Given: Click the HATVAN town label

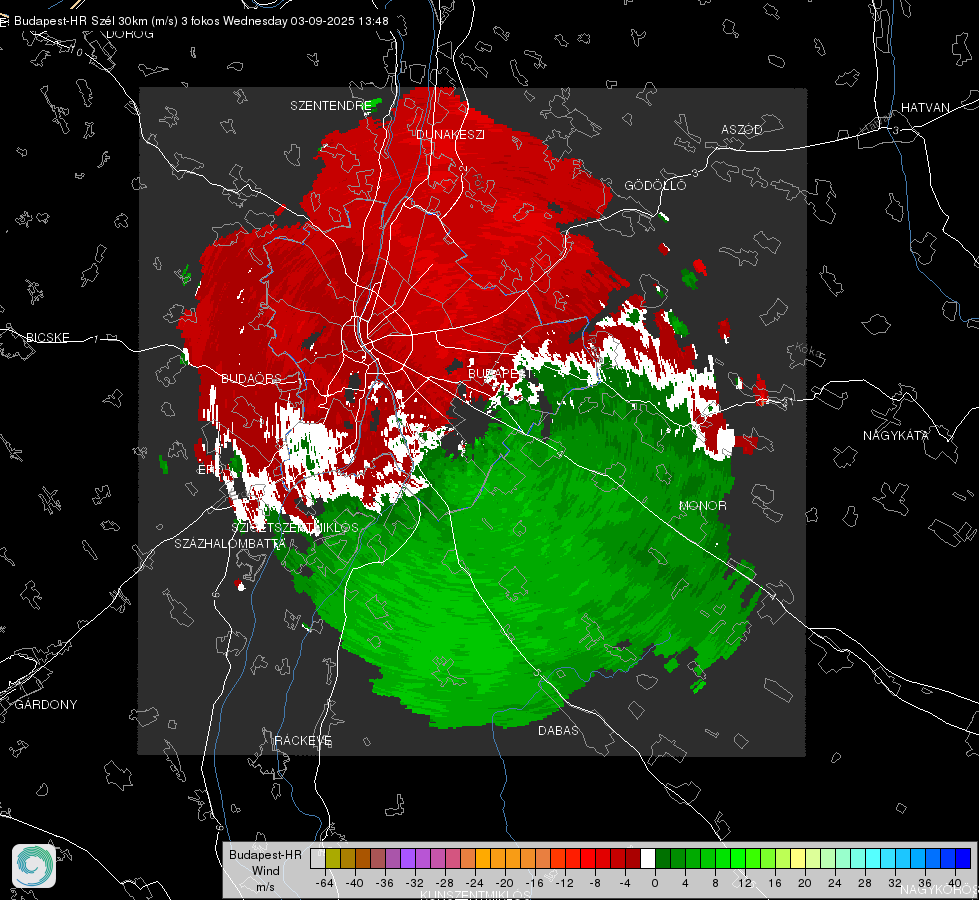Looking at the screenshot, I should pos(925,107).
